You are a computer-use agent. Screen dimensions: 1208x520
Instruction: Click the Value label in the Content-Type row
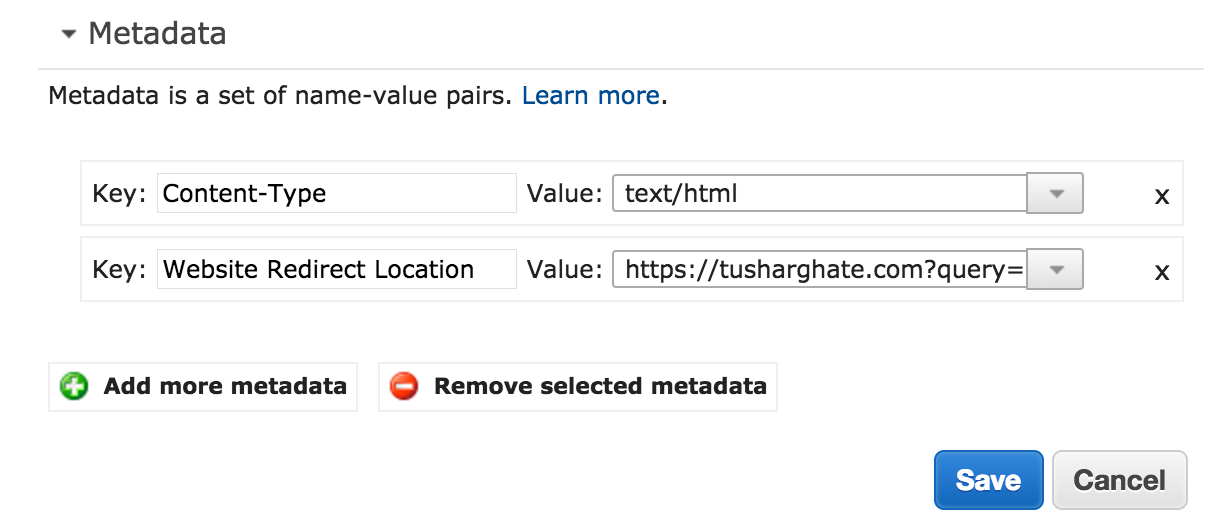pos(565,193)
